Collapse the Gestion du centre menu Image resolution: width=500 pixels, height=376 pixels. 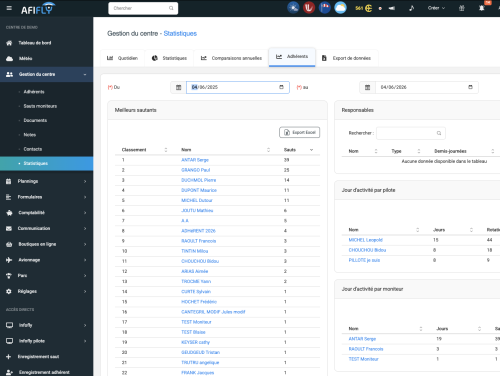click(47, 74)
